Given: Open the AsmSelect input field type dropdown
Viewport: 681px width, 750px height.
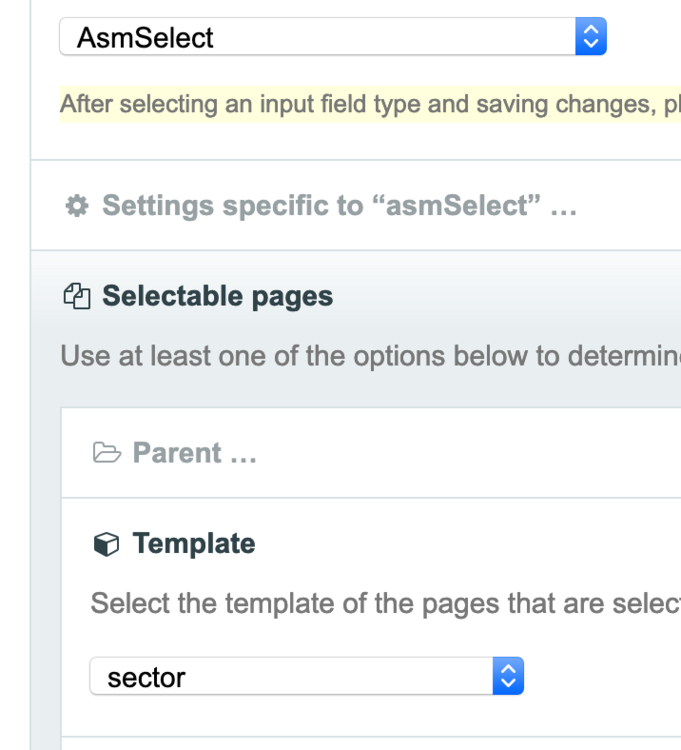Looking at the screenshot, I should 318,38.
